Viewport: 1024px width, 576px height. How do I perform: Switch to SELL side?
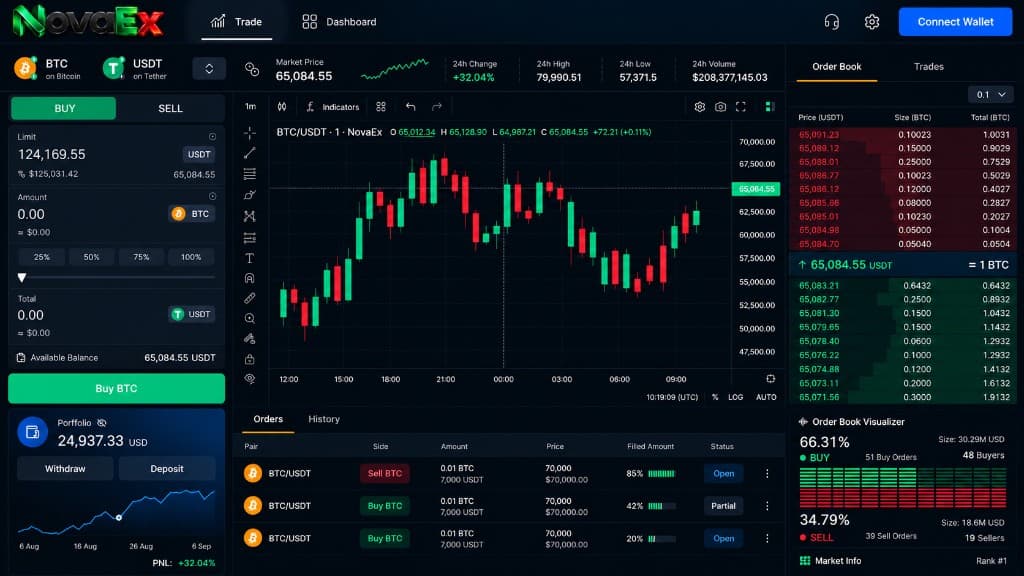tap(170, 108)
